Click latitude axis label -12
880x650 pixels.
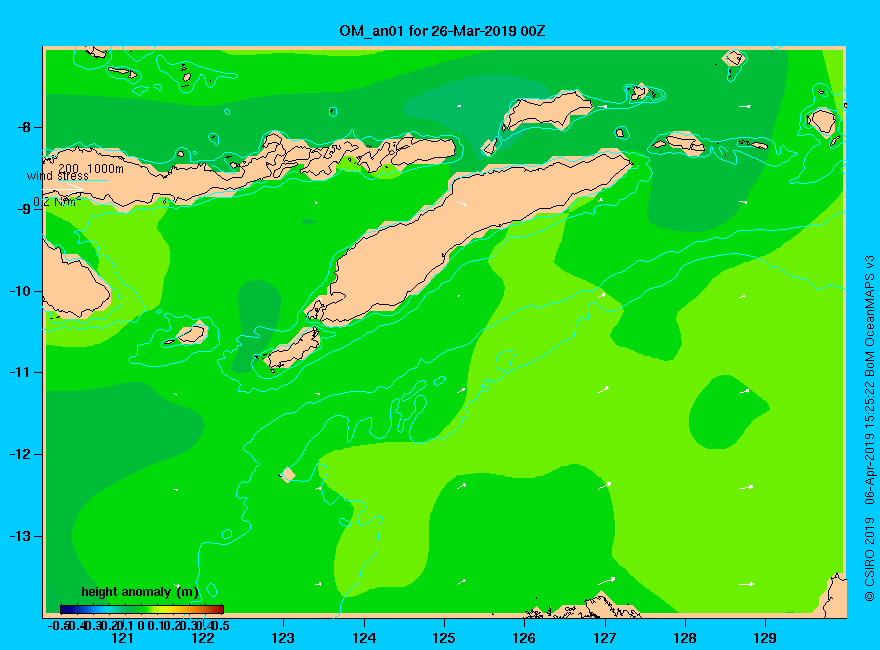tap(20, 455)
